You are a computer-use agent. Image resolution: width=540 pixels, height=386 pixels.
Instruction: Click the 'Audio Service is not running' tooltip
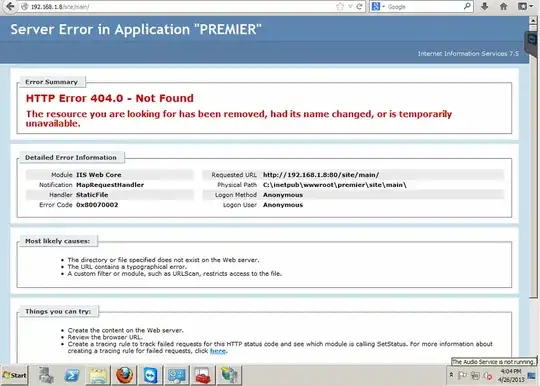coord(494,362)
